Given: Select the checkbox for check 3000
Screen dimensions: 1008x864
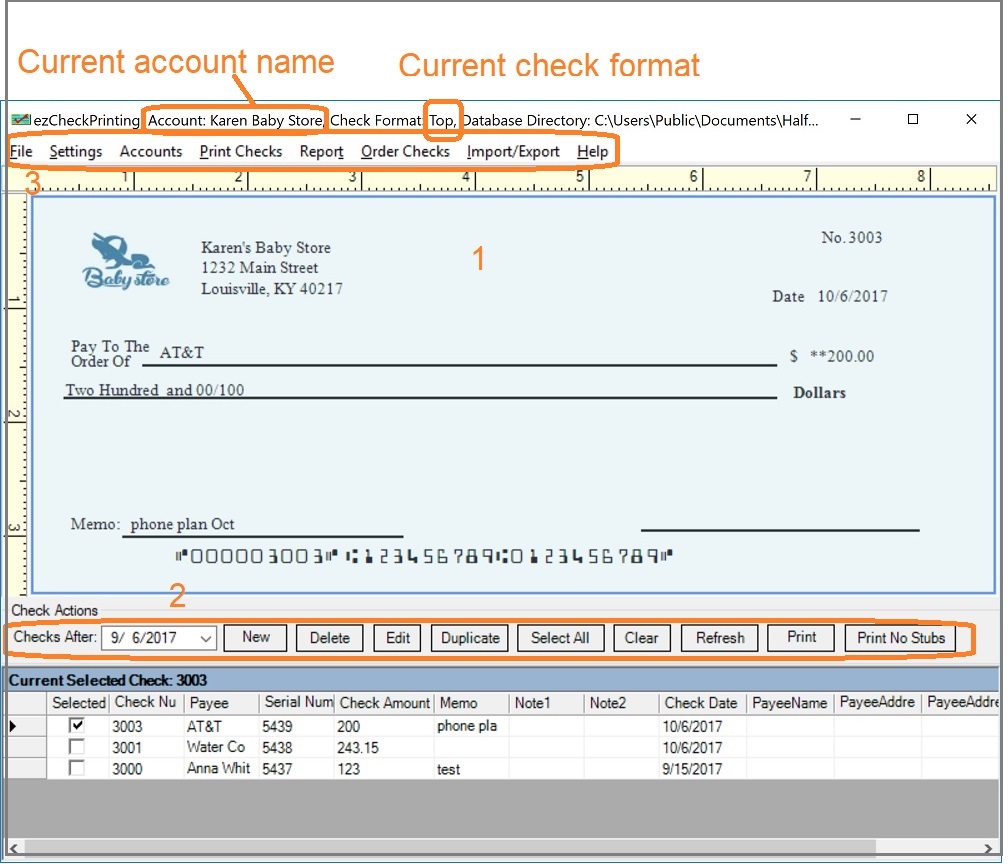Looking at the screenshot, I should tap(77, 768).
